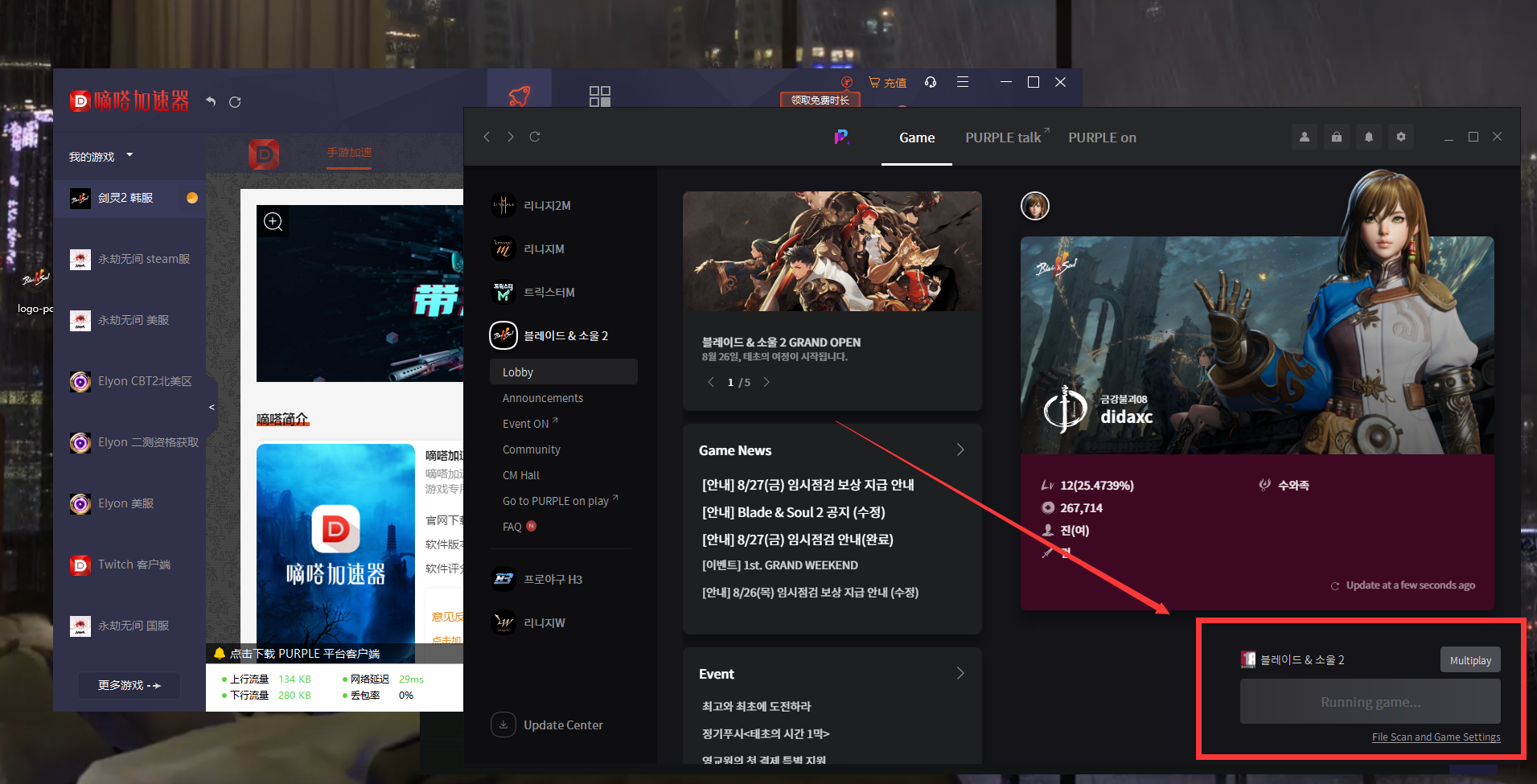Switch to 手游加速 tab in 嘀嗒加速器
Screen dimensions: 1537x784
pyautogui.click(x=349, y=153)
